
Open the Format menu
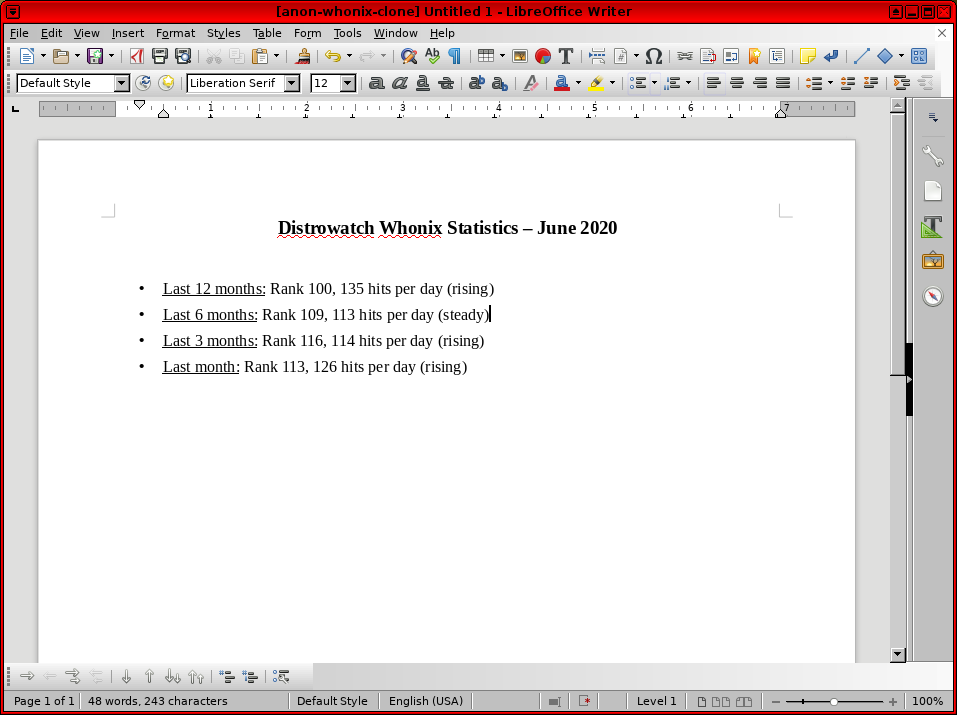175,33
